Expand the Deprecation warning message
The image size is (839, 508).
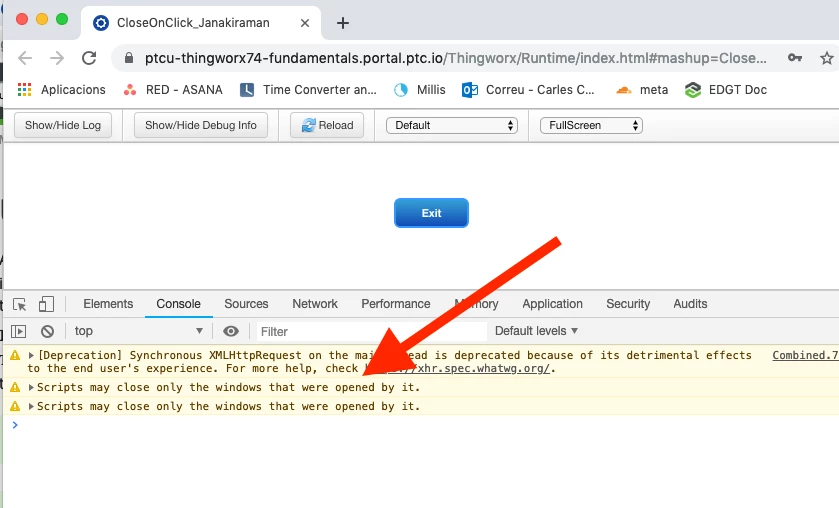[31, 355]
